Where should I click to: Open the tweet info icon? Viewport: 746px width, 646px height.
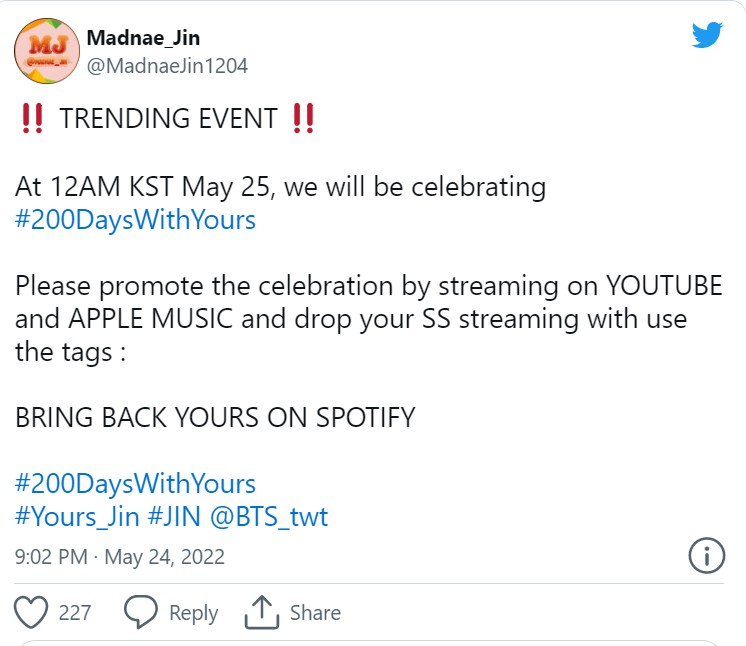[x=707, y=555]
